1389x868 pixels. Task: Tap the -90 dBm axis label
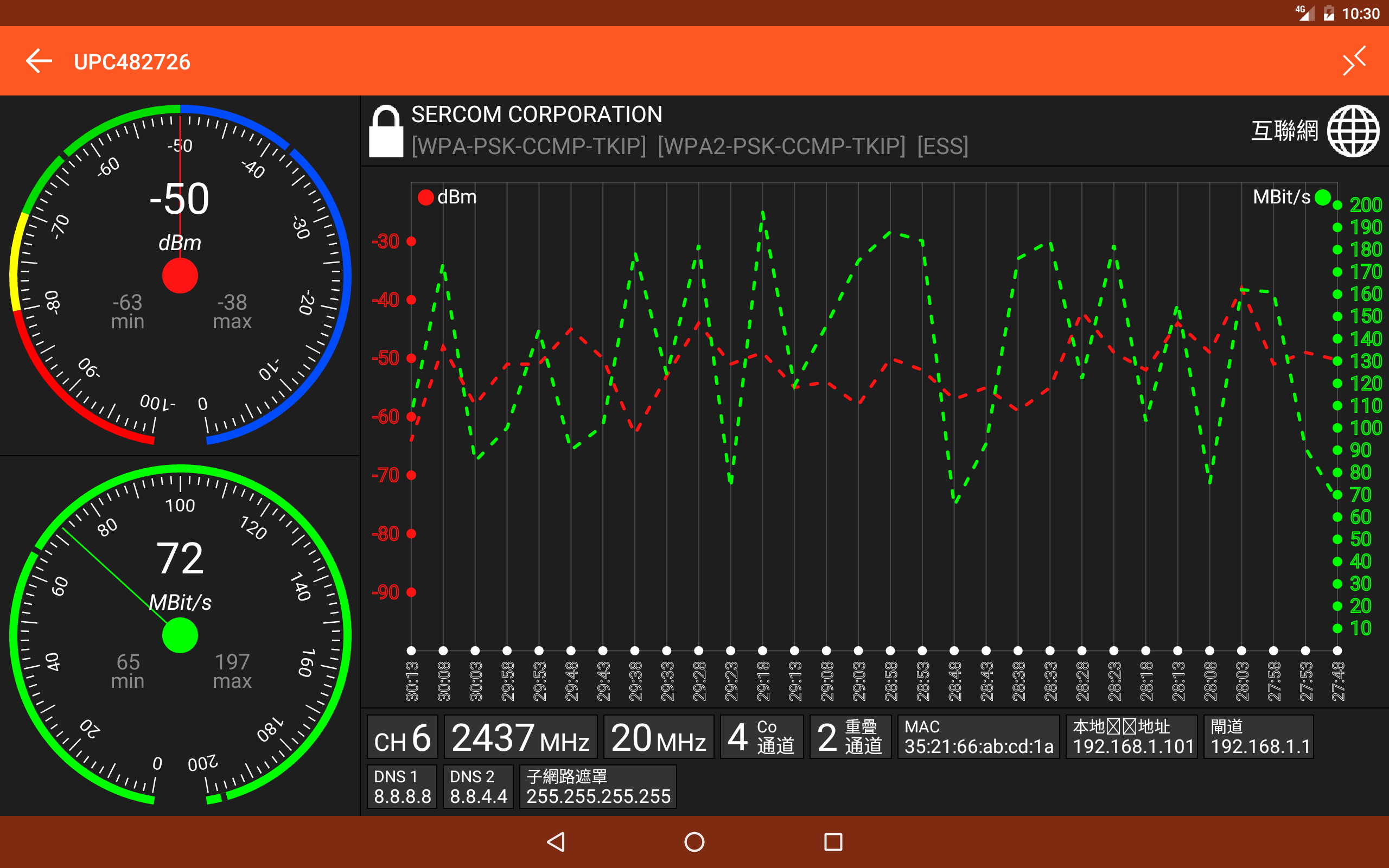click(385, 592)
